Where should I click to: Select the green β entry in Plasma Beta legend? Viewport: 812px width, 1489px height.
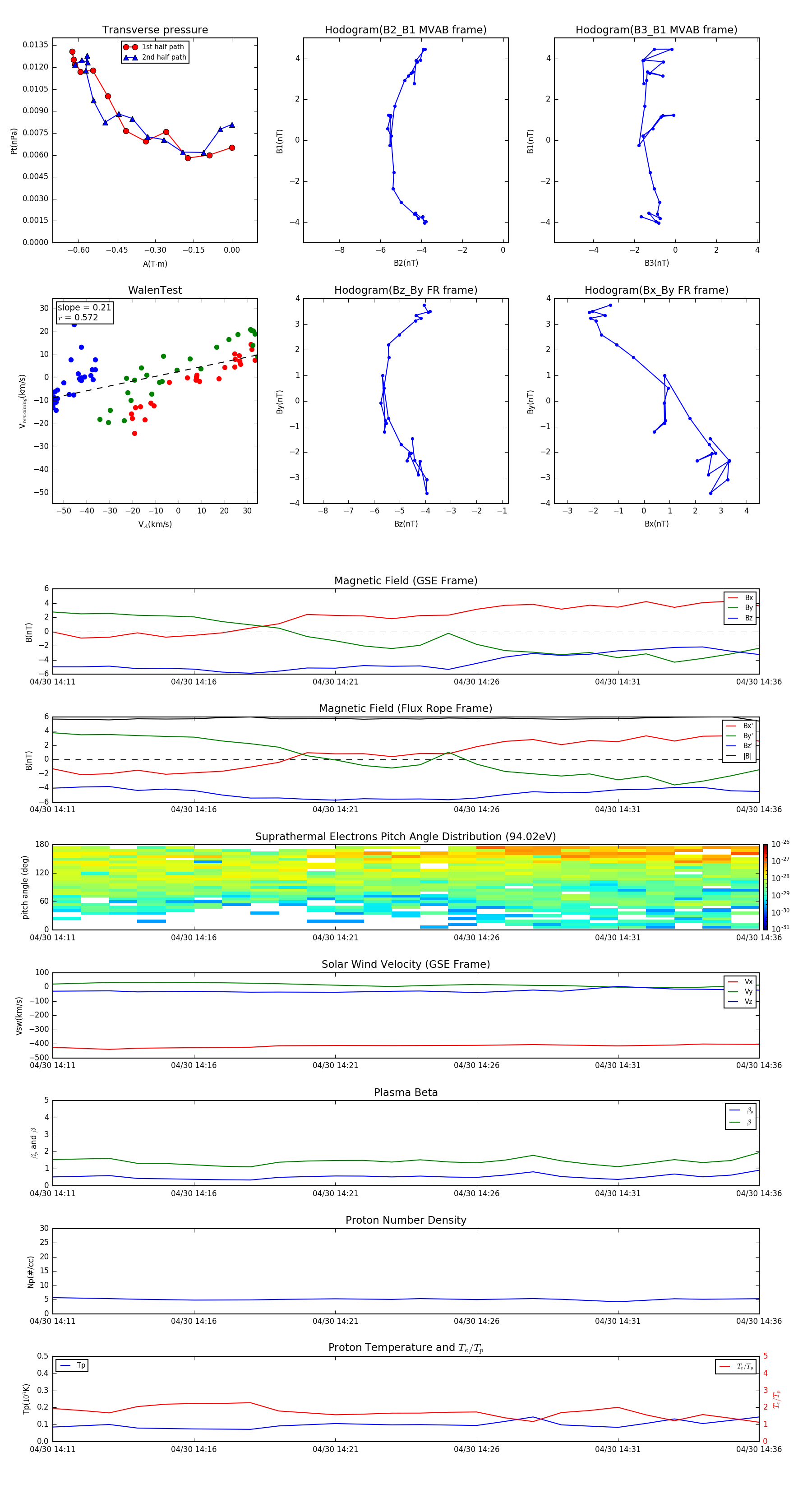coord(742,1122)
